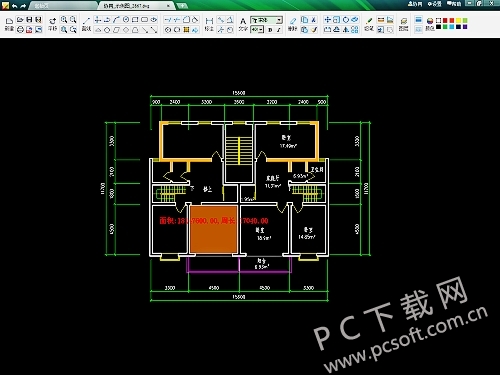The image size is (500, 375).
Task: Open the font size dropdown
Action: point(257,30)
